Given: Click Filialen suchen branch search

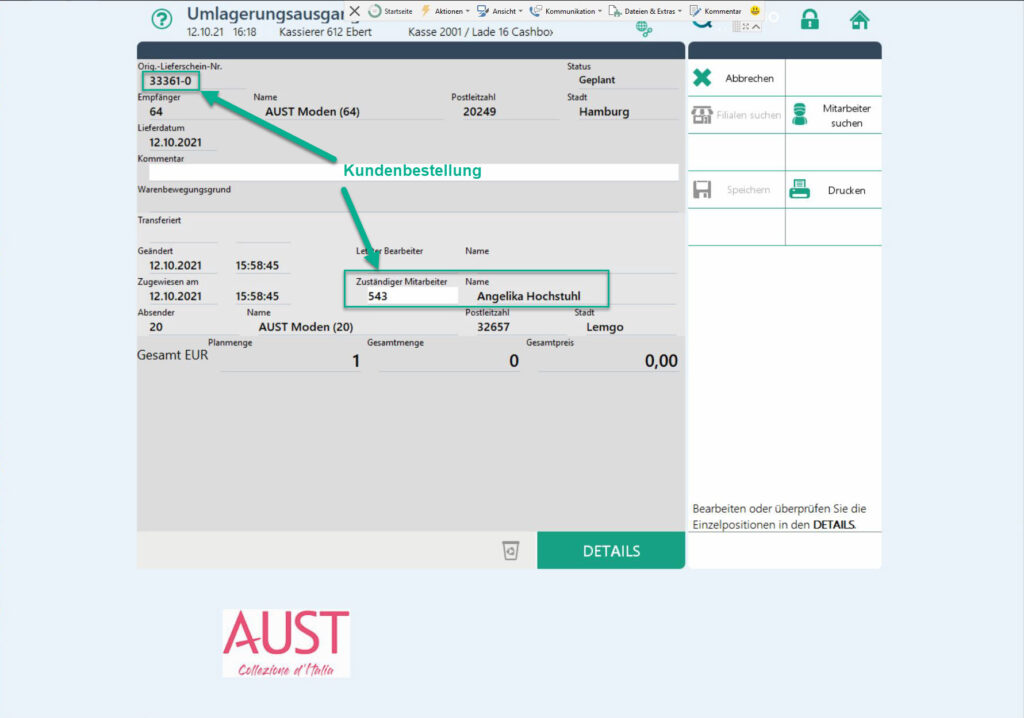Looking at the screenshot, I should [736, 115].
